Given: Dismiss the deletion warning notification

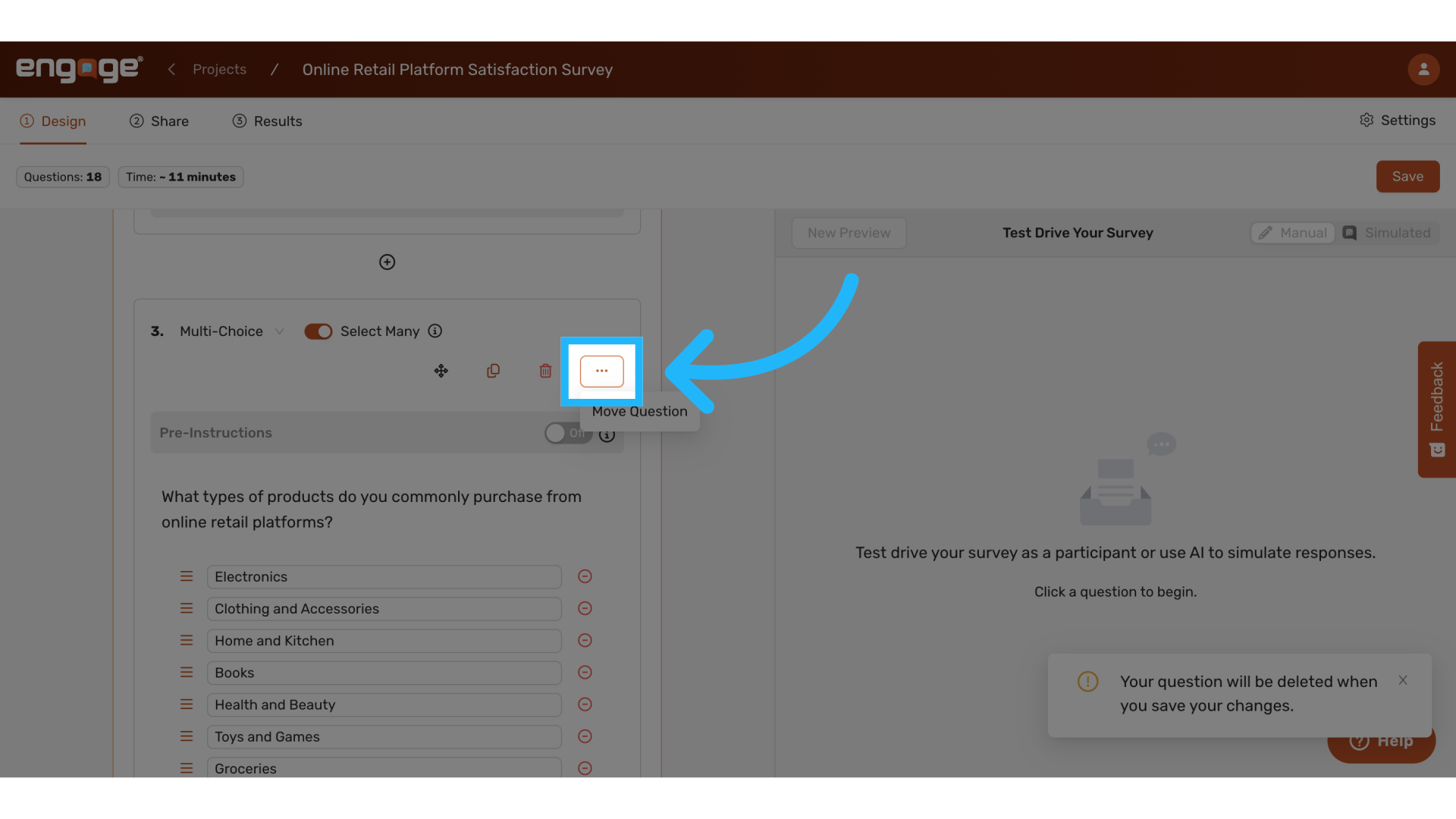Looking at the screenshot, I should [x=1403, y=680].
